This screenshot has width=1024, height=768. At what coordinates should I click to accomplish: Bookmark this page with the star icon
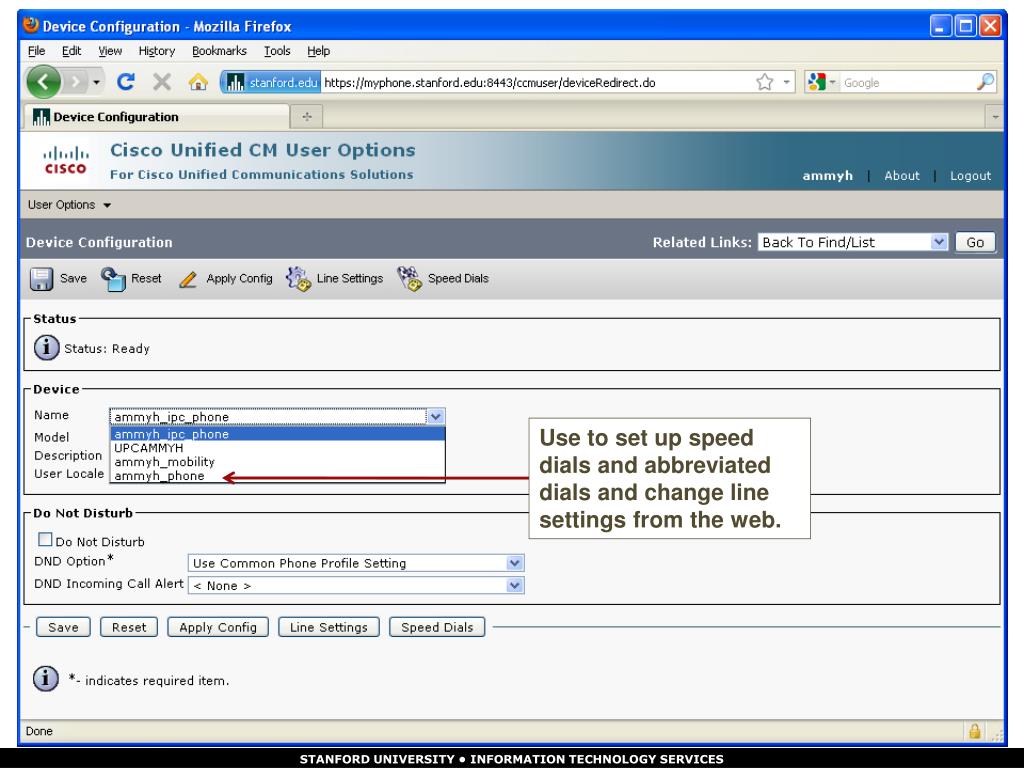pyautogui.click(x=765, y=82)
